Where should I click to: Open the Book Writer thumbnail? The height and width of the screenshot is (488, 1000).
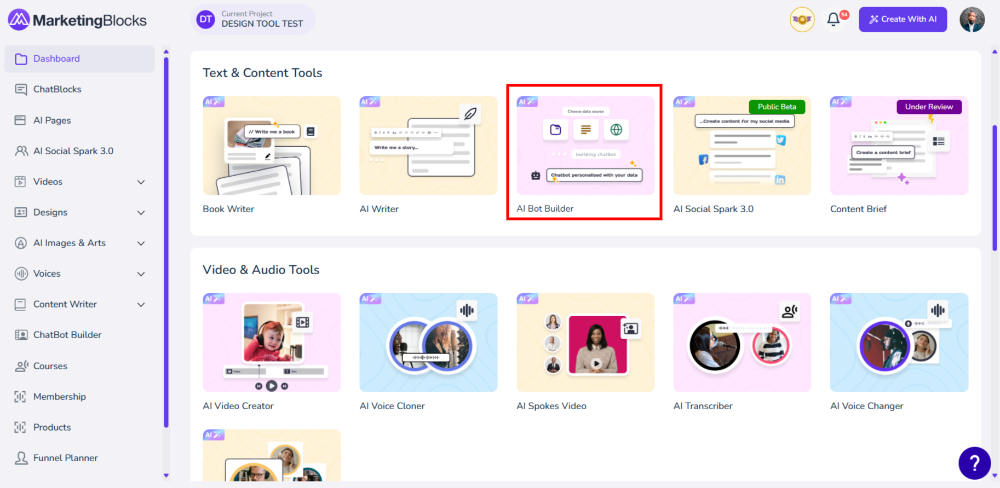coord(272,145)
